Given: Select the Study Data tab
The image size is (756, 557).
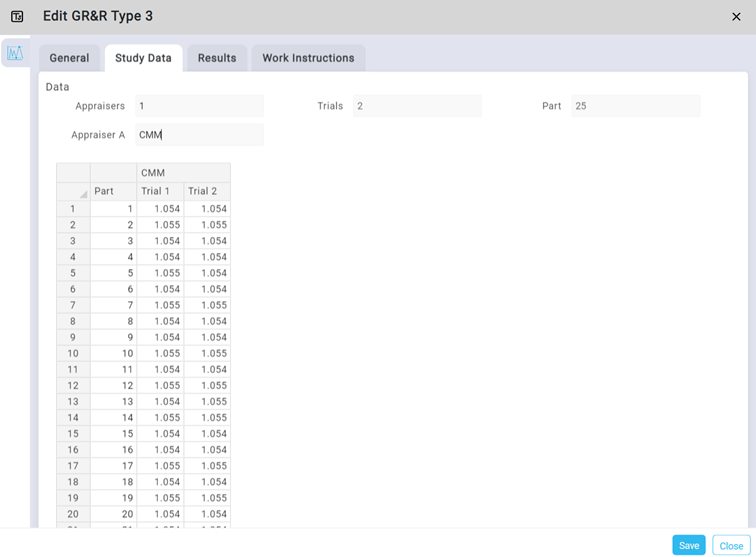Looking at the screenshot, I should tap(143, 58).
